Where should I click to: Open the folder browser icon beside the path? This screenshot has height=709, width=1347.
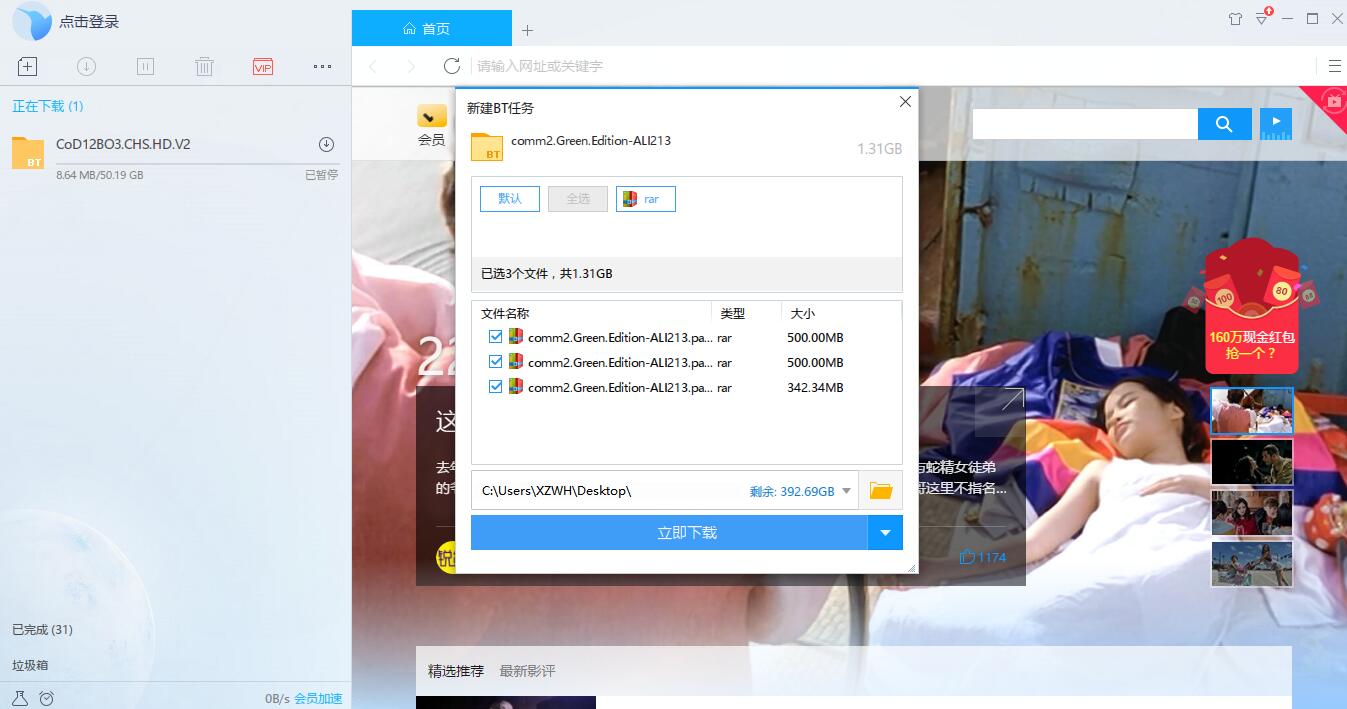880,490
